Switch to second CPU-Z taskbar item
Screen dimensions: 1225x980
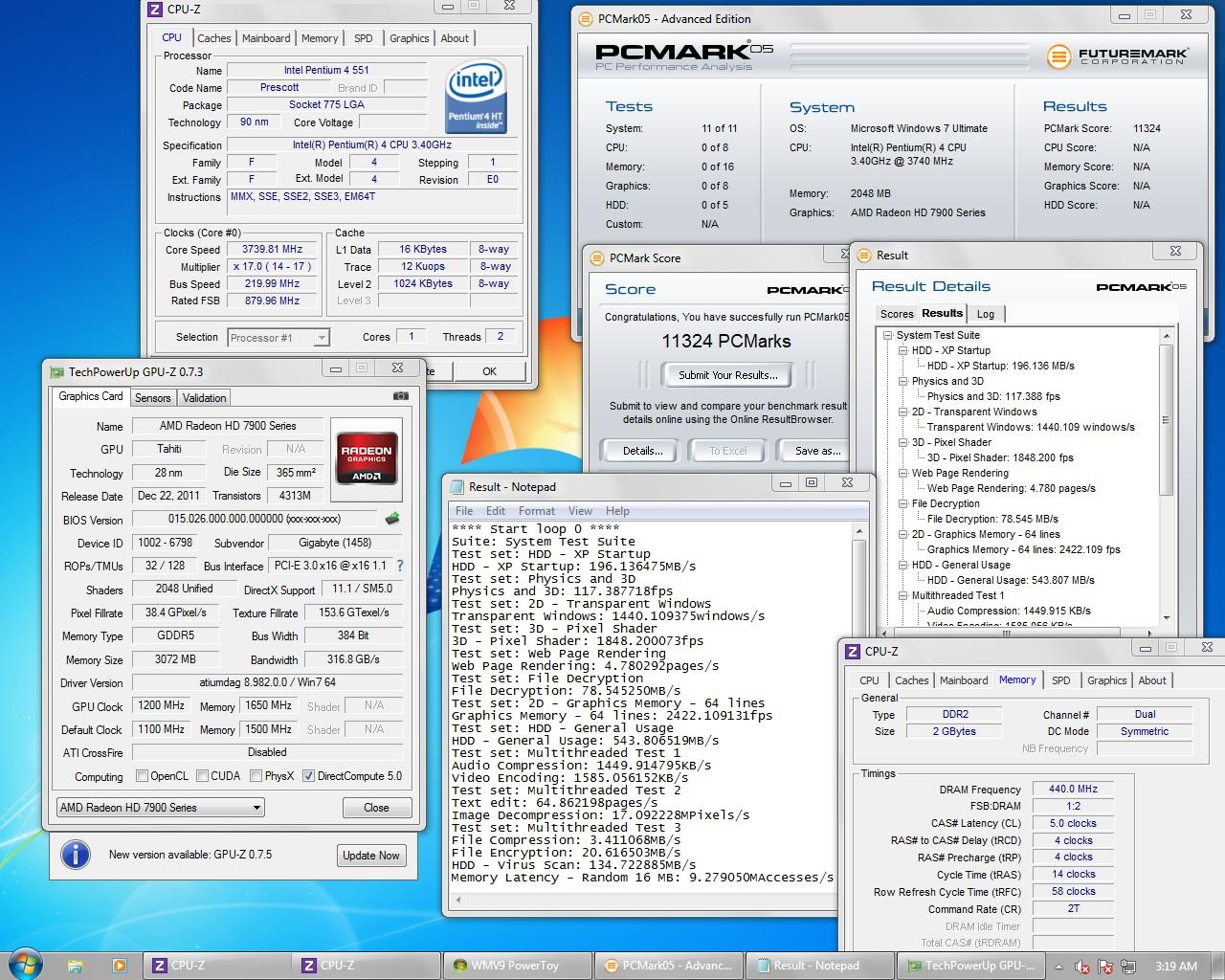(366, 966)
